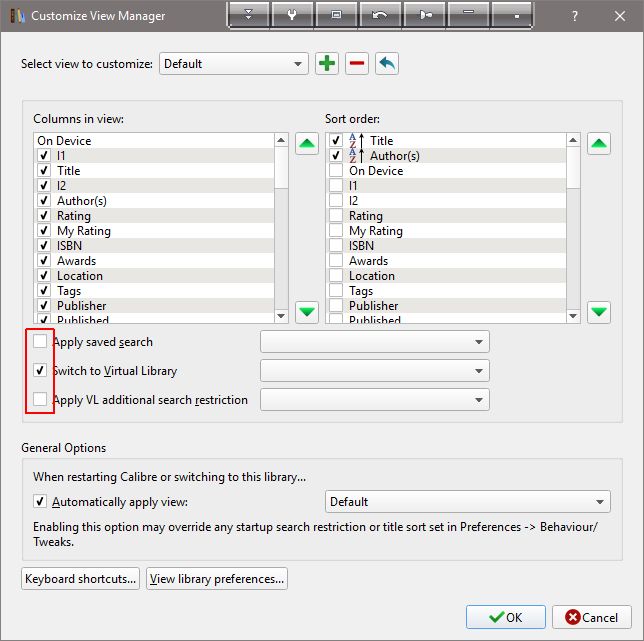Viewport: 644px width, 641px height.
Task: Select the I2 row in Sort order list
Action: (446, 200)
